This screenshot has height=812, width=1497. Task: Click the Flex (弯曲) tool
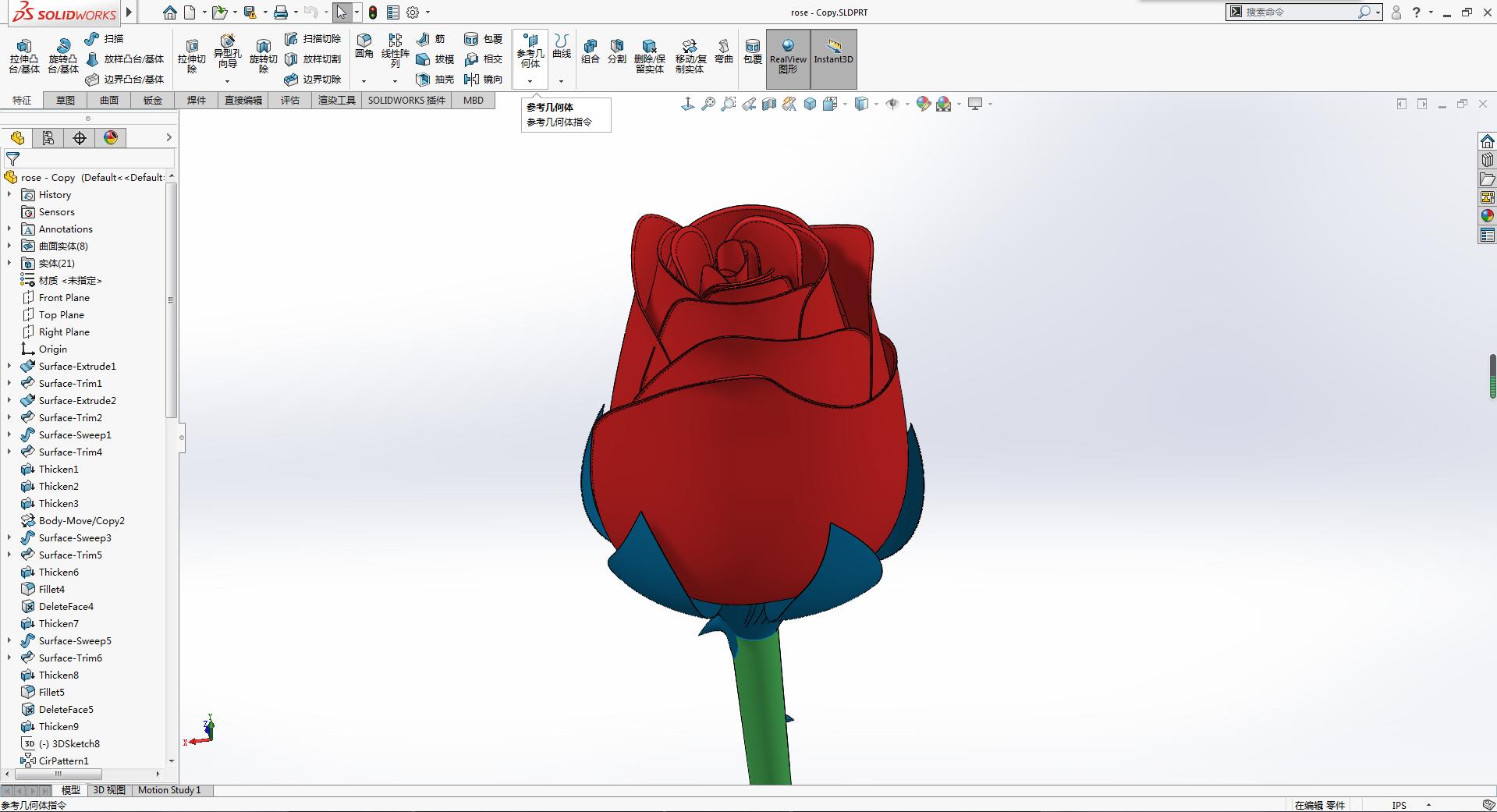(724, 51)
